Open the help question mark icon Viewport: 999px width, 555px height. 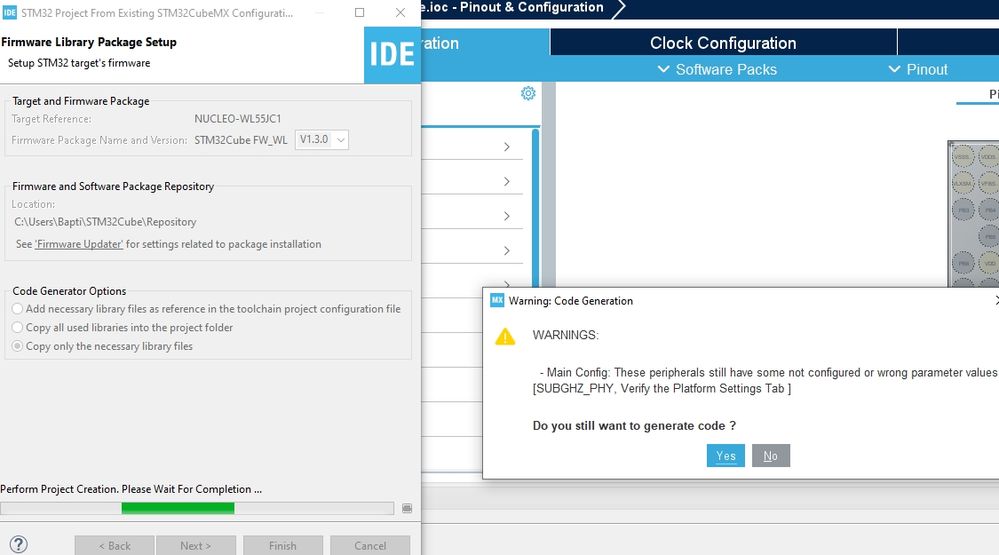(18, 544)
